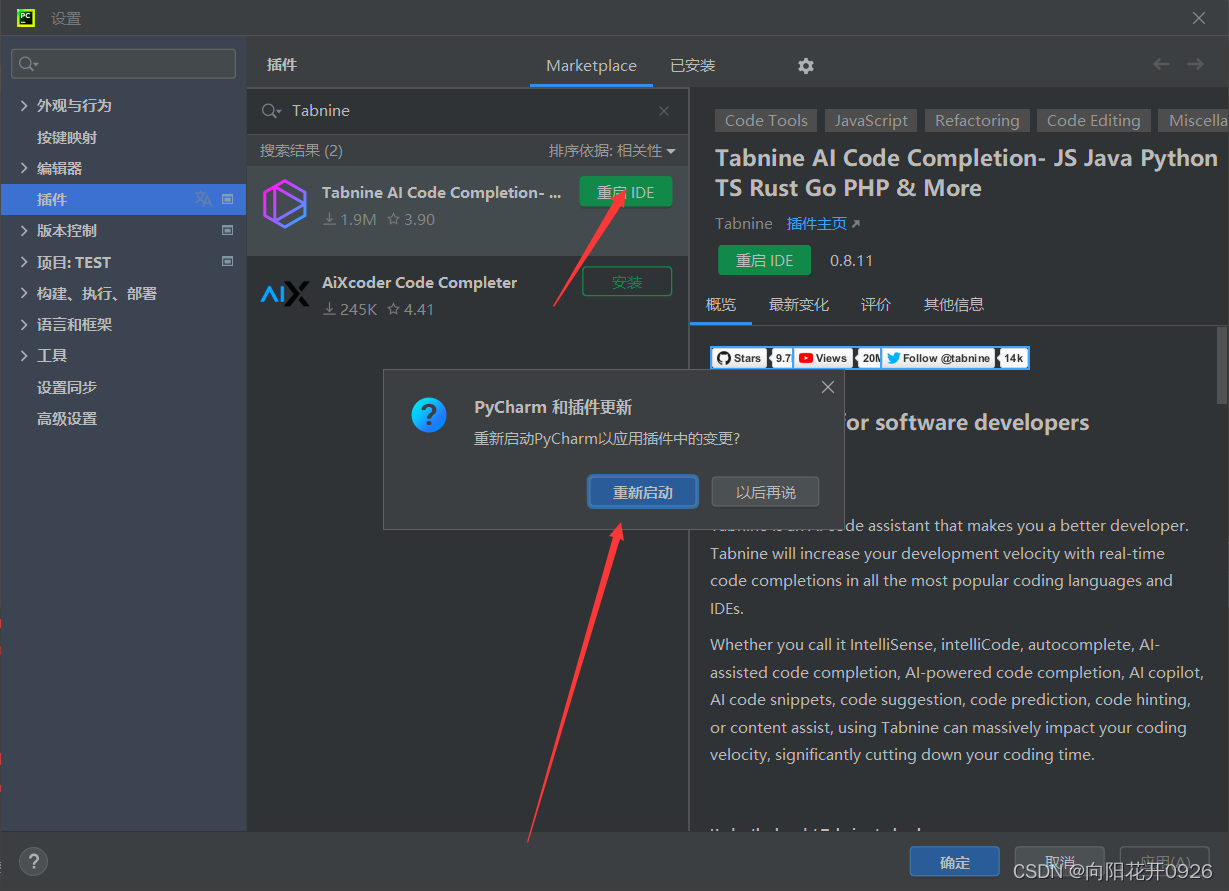
Task: Click the back navigation arrow
Action: point(1161,64)
